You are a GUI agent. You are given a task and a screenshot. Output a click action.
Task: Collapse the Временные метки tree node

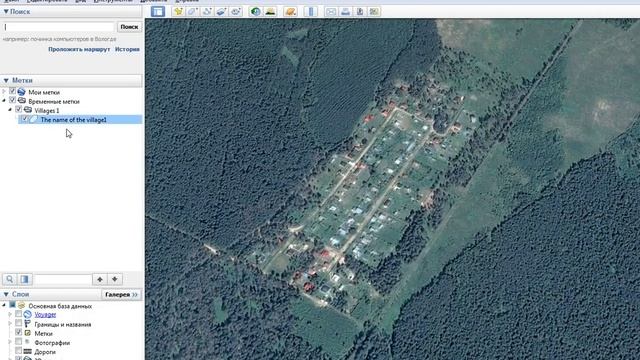tap(4, 101)
